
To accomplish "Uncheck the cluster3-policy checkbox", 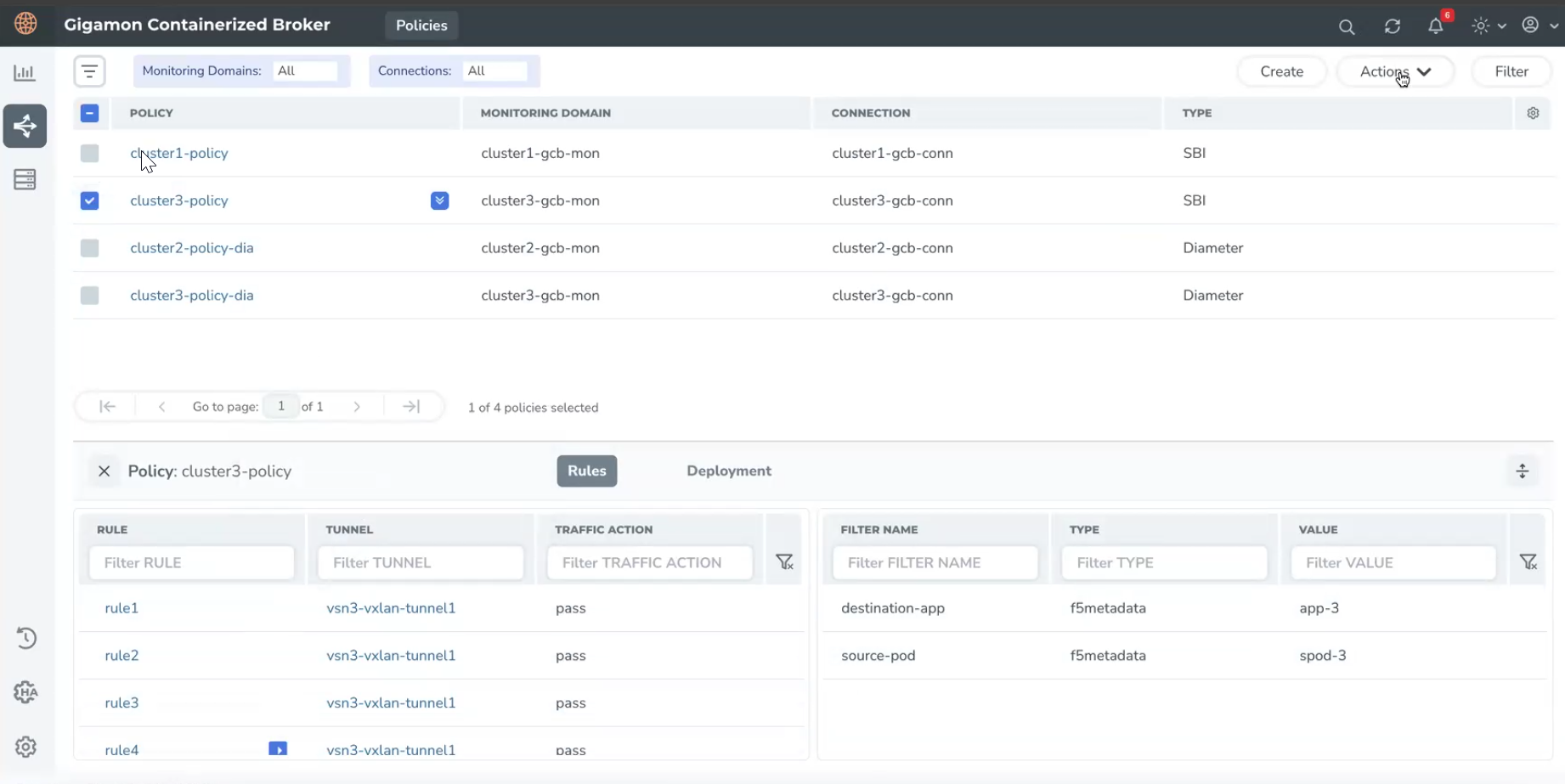I will pos(89,201).
